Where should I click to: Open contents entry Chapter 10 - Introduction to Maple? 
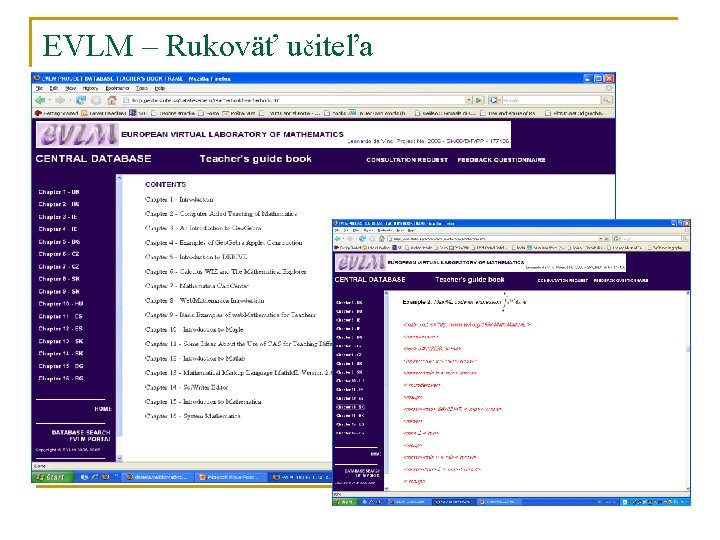(x=194, y=329)
